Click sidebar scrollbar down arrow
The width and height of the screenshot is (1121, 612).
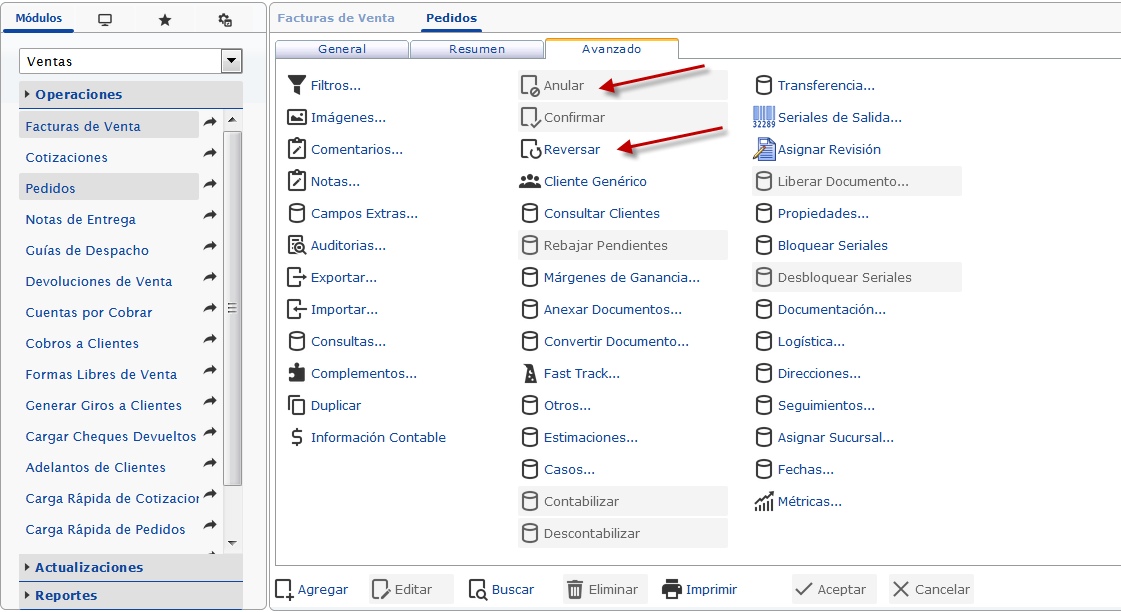tap(232, 543)
